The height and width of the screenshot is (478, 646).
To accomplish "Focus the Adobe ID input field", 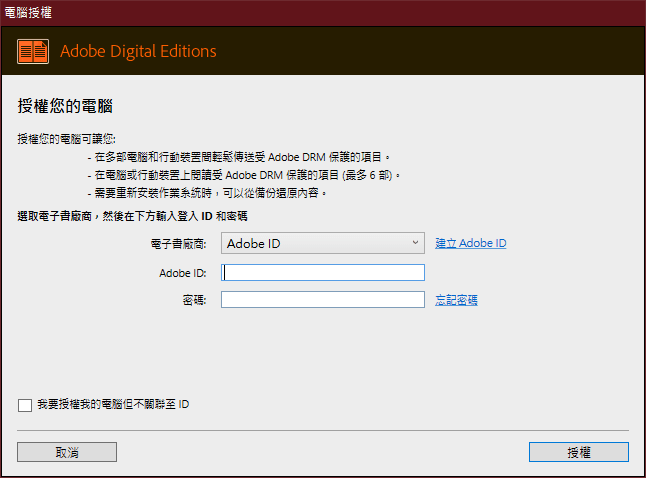I will click(x=323, y=272).
